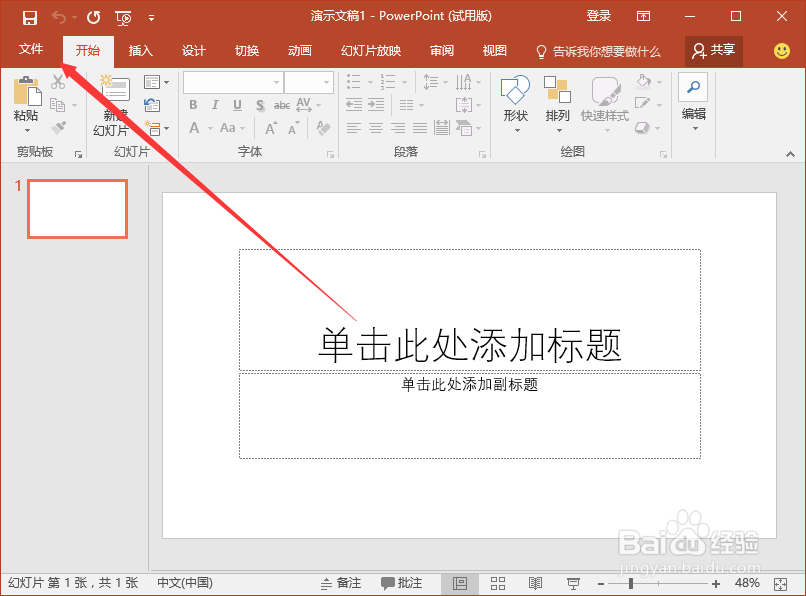Viewport: 806px width, 596px height.
Task: Click the Tell Me search box
Action: [x=598, y=51]
